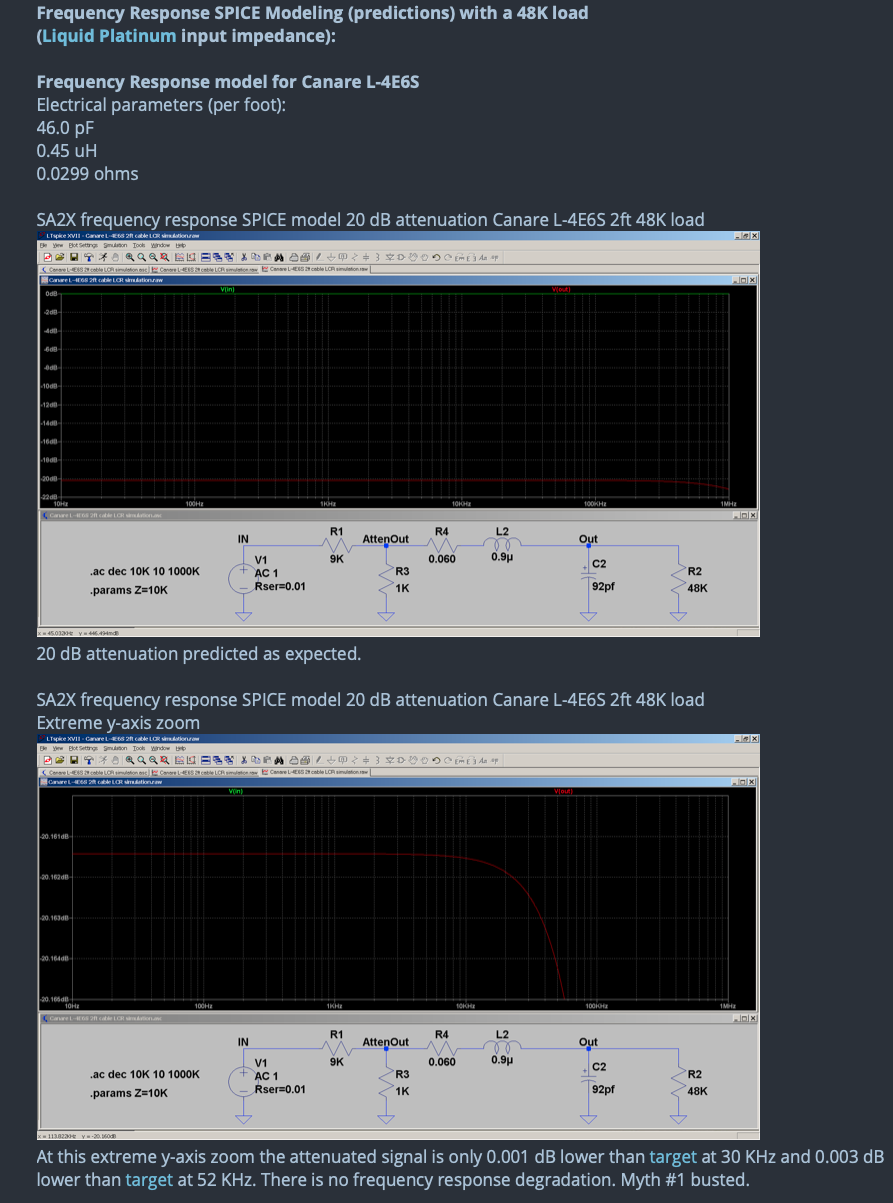Open Plot Settings menu in 20 dB screenshot
Screen dimensions: 893x1203
[x=83, y=245]
